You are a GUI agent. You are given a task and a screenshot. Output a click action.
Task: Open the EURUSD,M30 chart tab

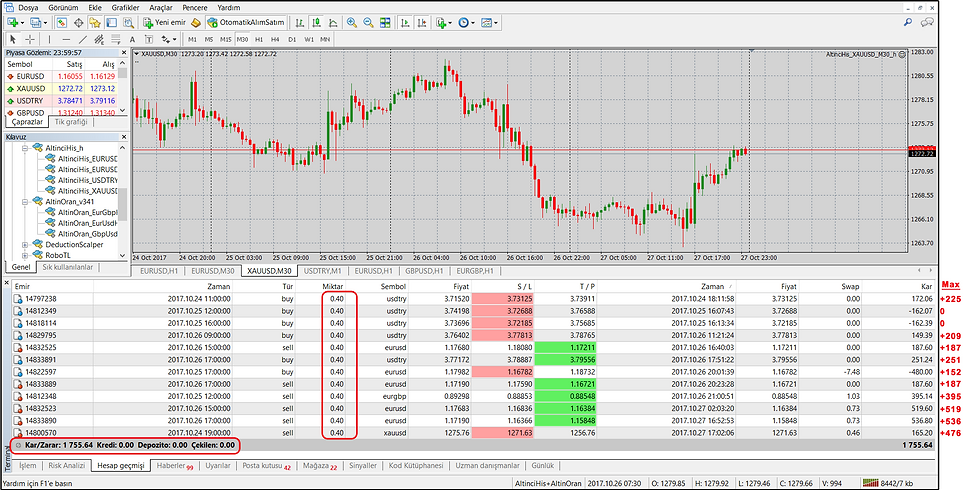[214, 271]
